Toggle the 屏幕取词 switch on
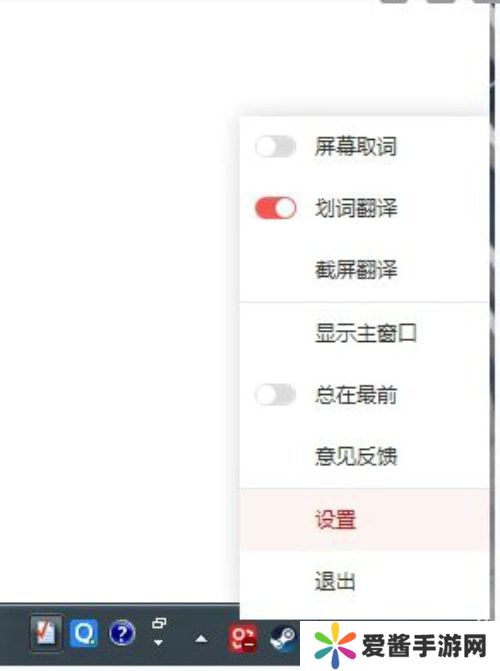 coord(275,147)
